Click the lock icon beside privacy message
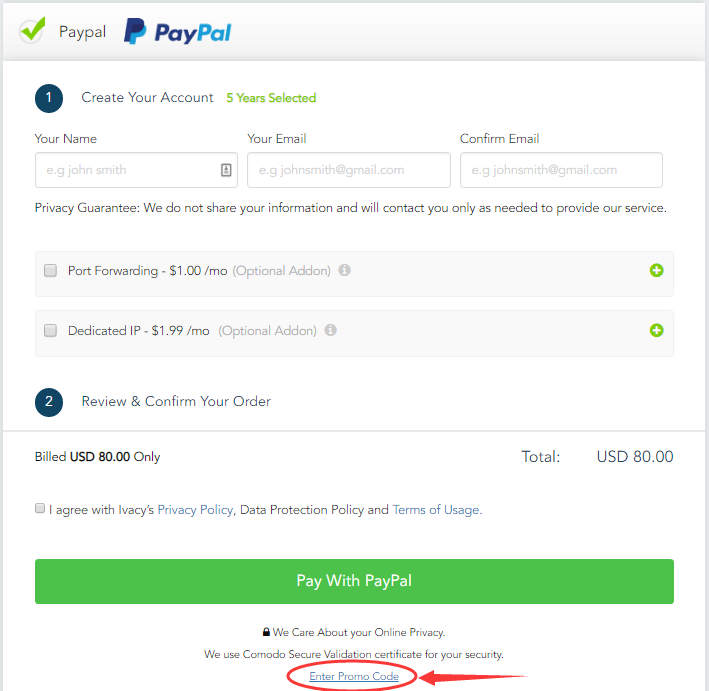This screenshot has width=709, height=691. tap(266, 632)
